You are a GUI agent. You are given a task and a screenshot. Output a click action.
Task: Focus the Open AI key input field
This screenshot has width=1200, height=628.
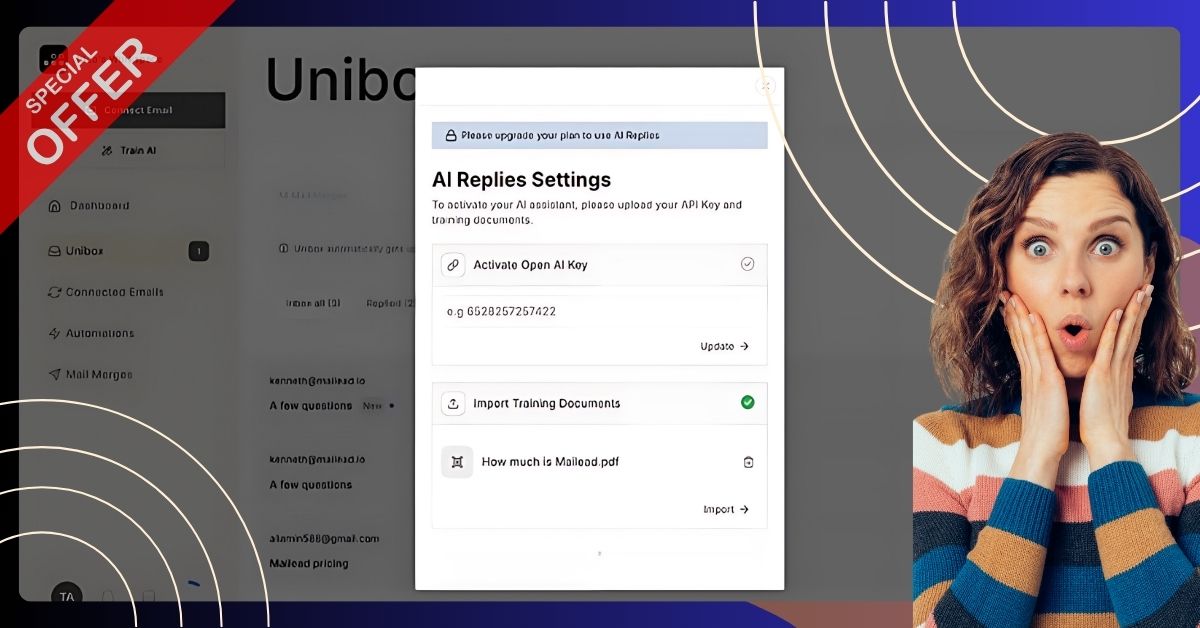600,312
